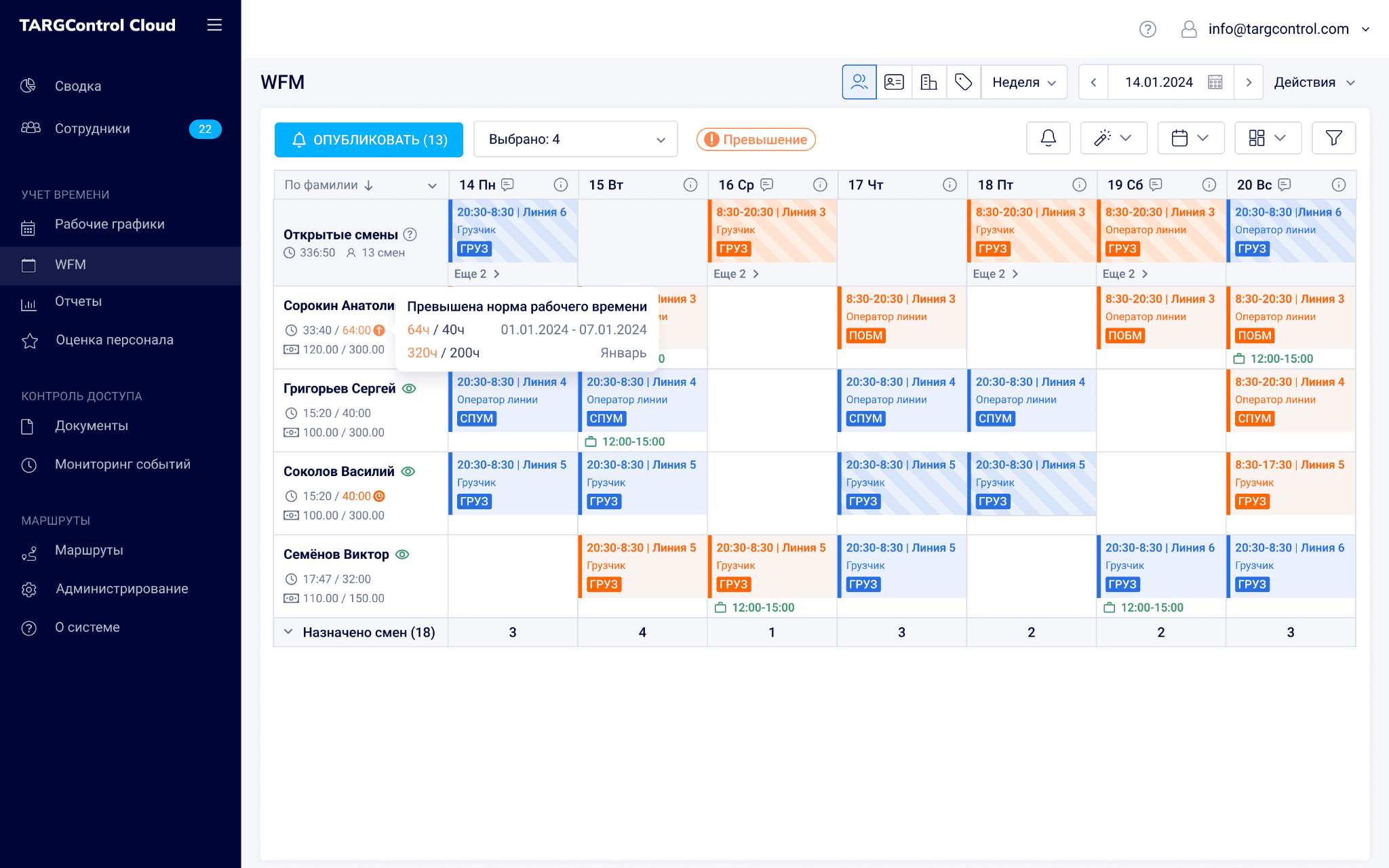Viewport: 1389px width, 868px height.
Task: Toggle eye icon next to Григорьев Сергей
Action: tap(409, 389)
